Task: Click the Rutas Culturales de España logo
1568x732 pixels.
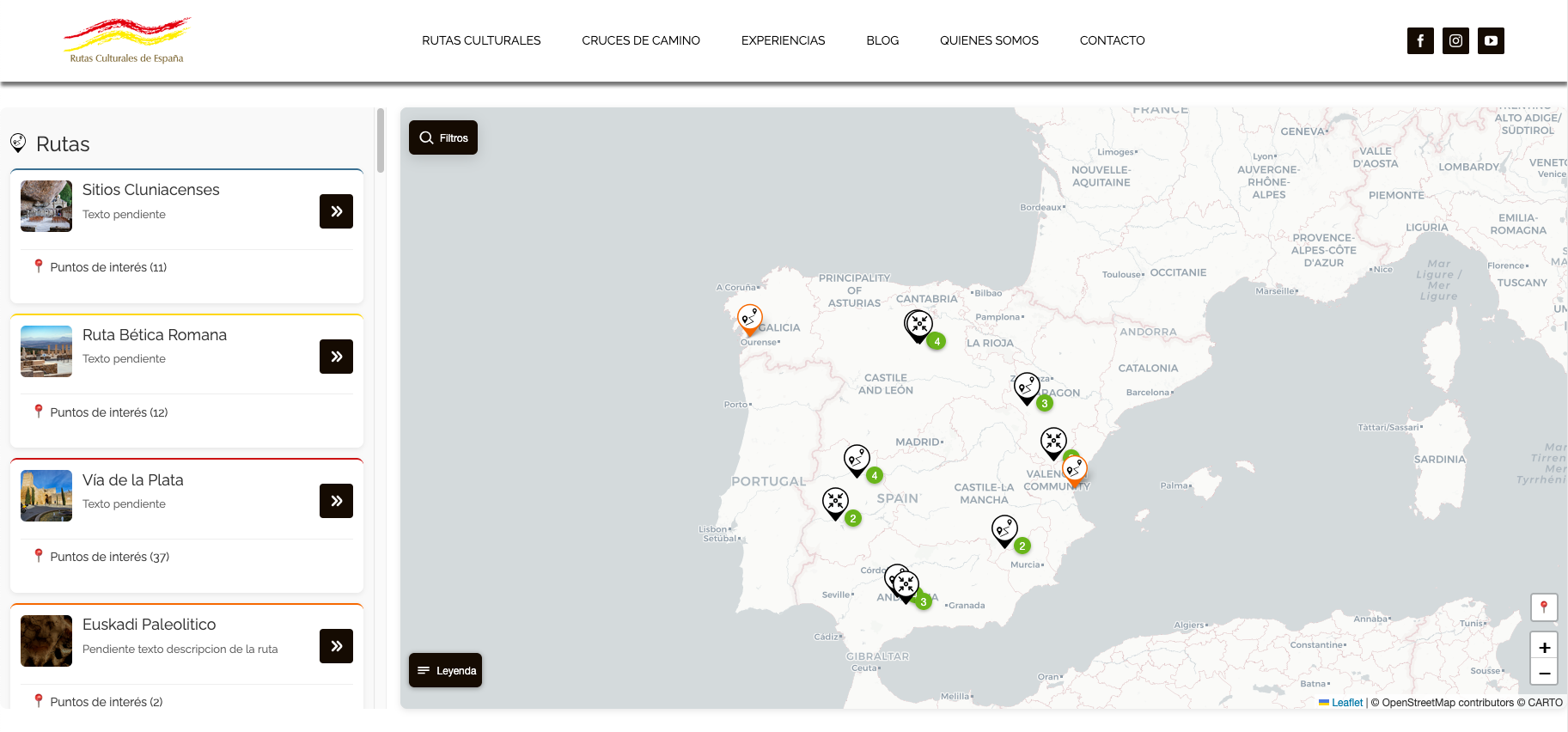Action: coord(127,40)
